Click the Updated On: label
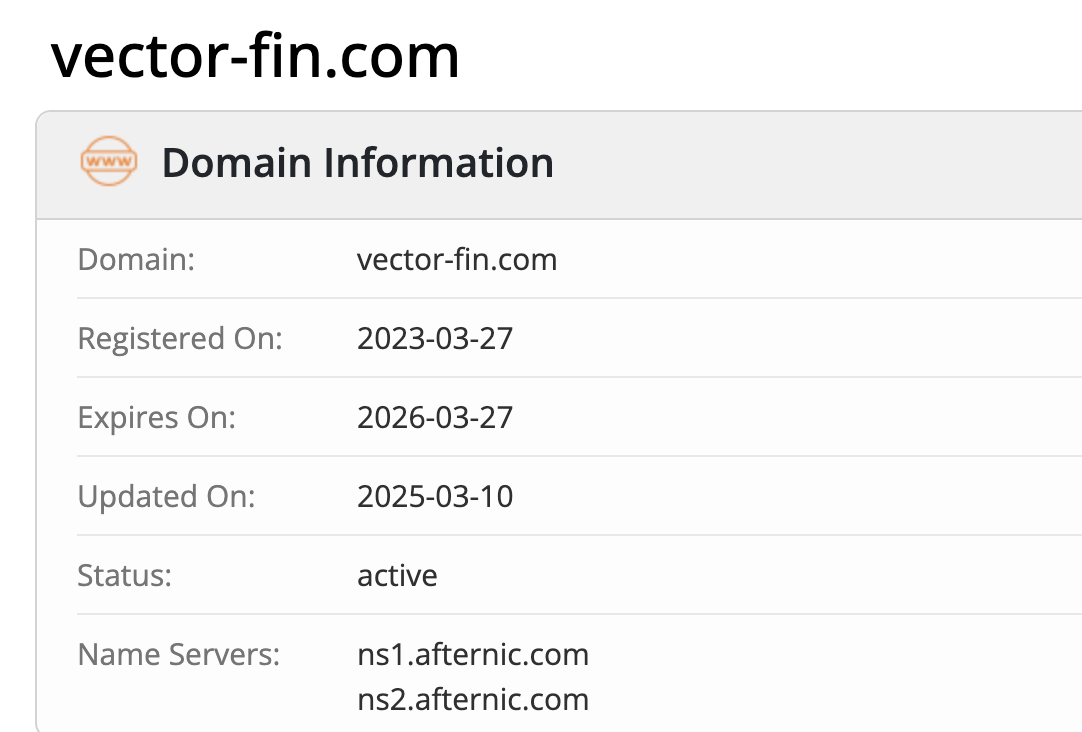Image resolution: width=1082 pixels, height=732 pixels. click(x=166, y=497)
